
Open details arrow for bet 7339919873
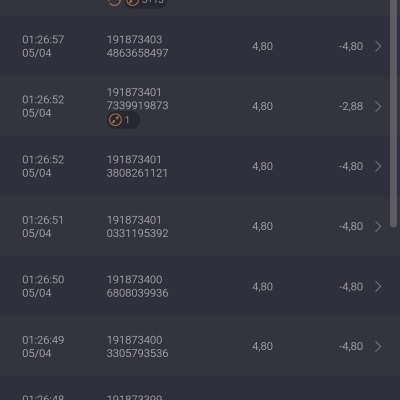click(378, 106)
